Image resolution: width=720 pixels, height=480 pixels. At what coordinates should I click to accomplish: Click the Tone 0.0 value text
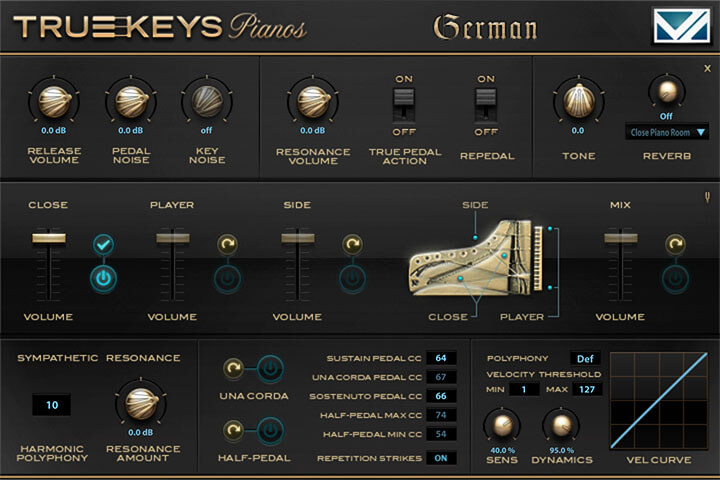click(x=578, y=130)
